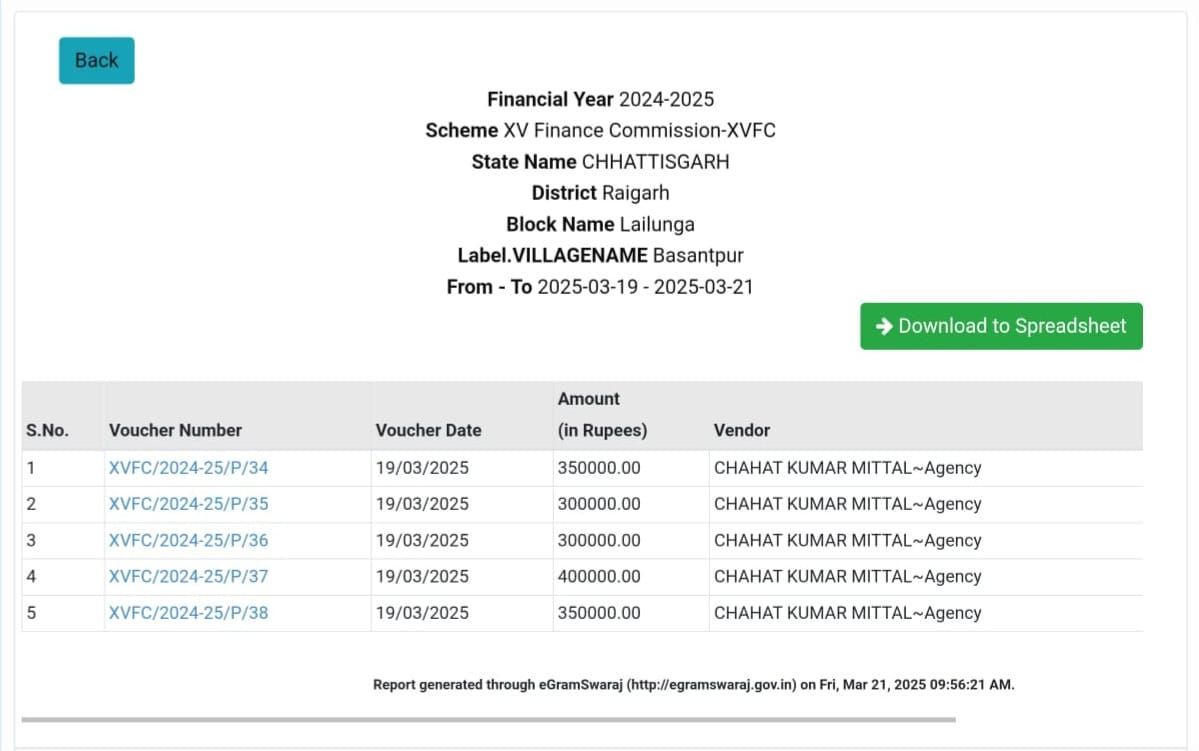
Task: Click the Financial Year 2024-2025 heading
Action: [x=600, y=99]
